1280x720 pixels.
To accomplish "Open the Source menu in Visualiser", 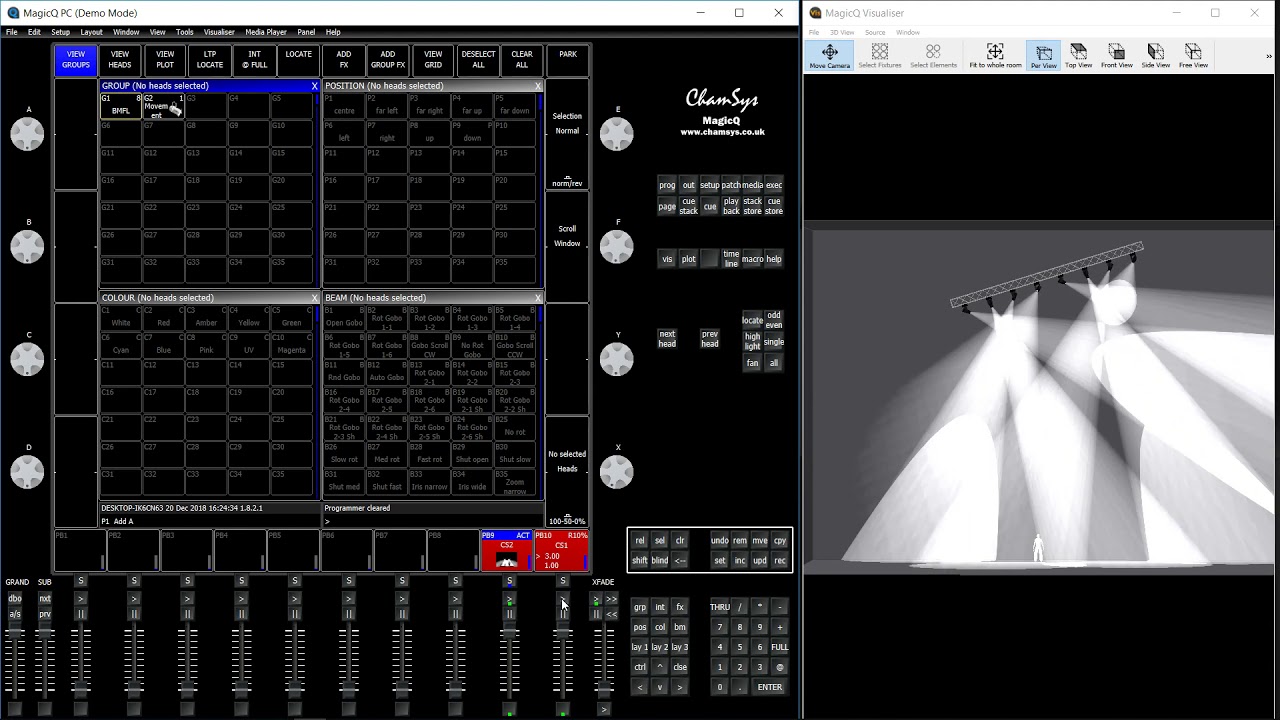I will coord(875,32).
